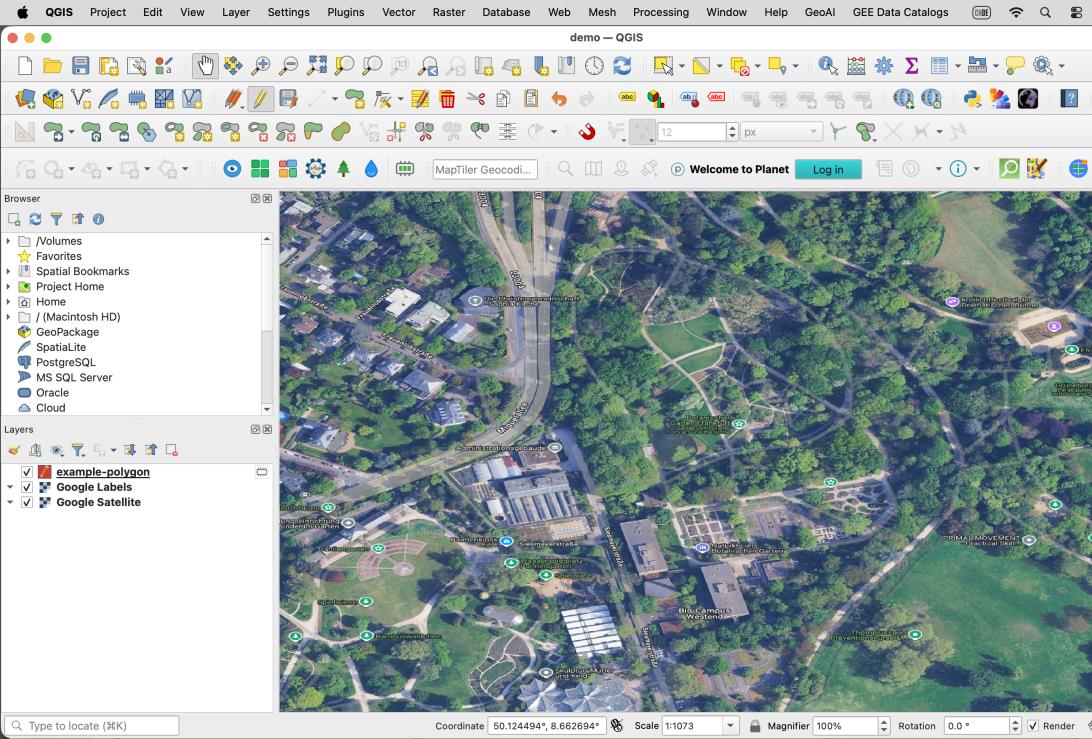Open the Layer menu

pos(236,12)
